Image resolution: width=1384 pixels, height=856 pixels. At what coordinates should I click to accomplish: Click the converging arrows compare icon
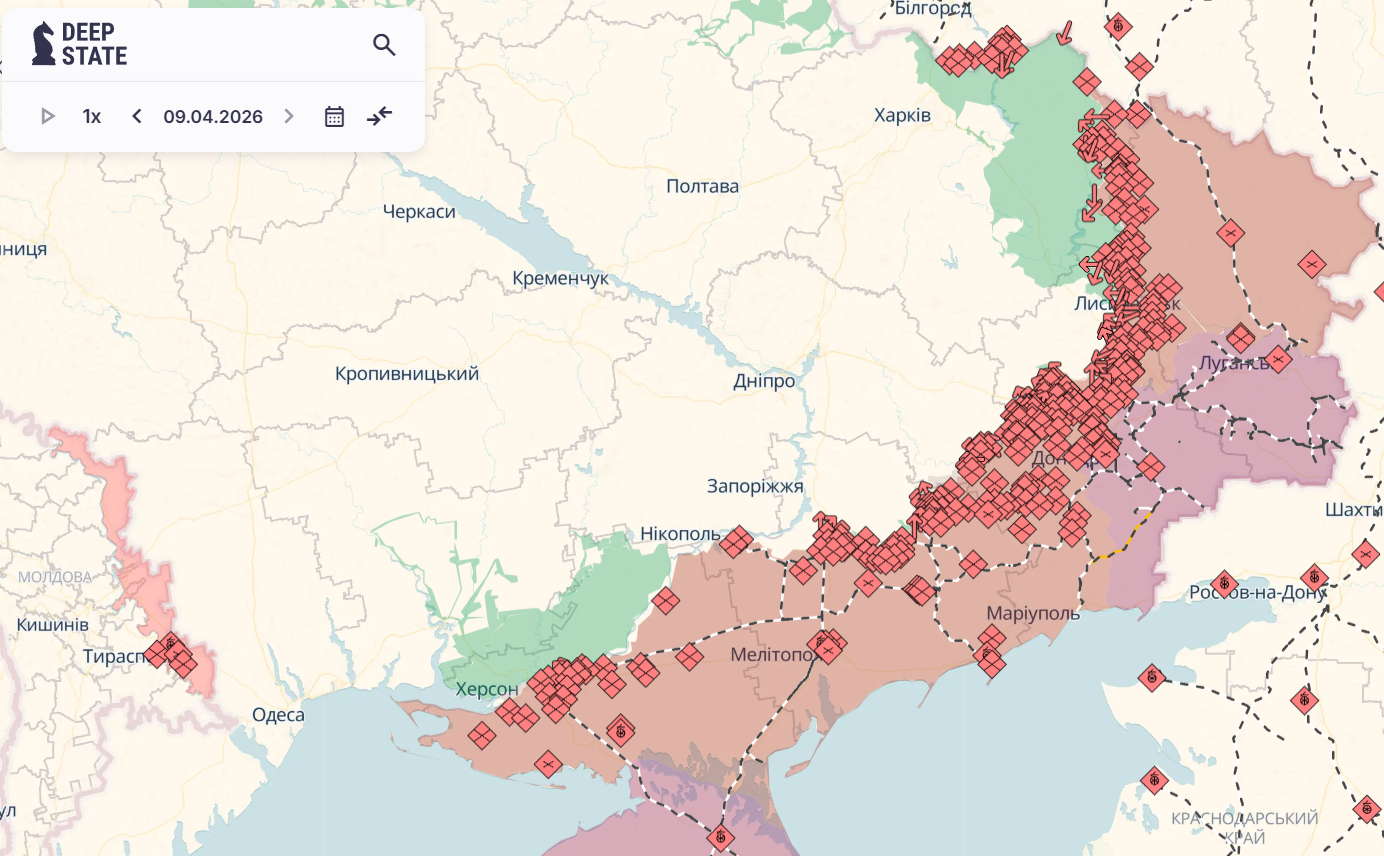click(x=379, y=116)
